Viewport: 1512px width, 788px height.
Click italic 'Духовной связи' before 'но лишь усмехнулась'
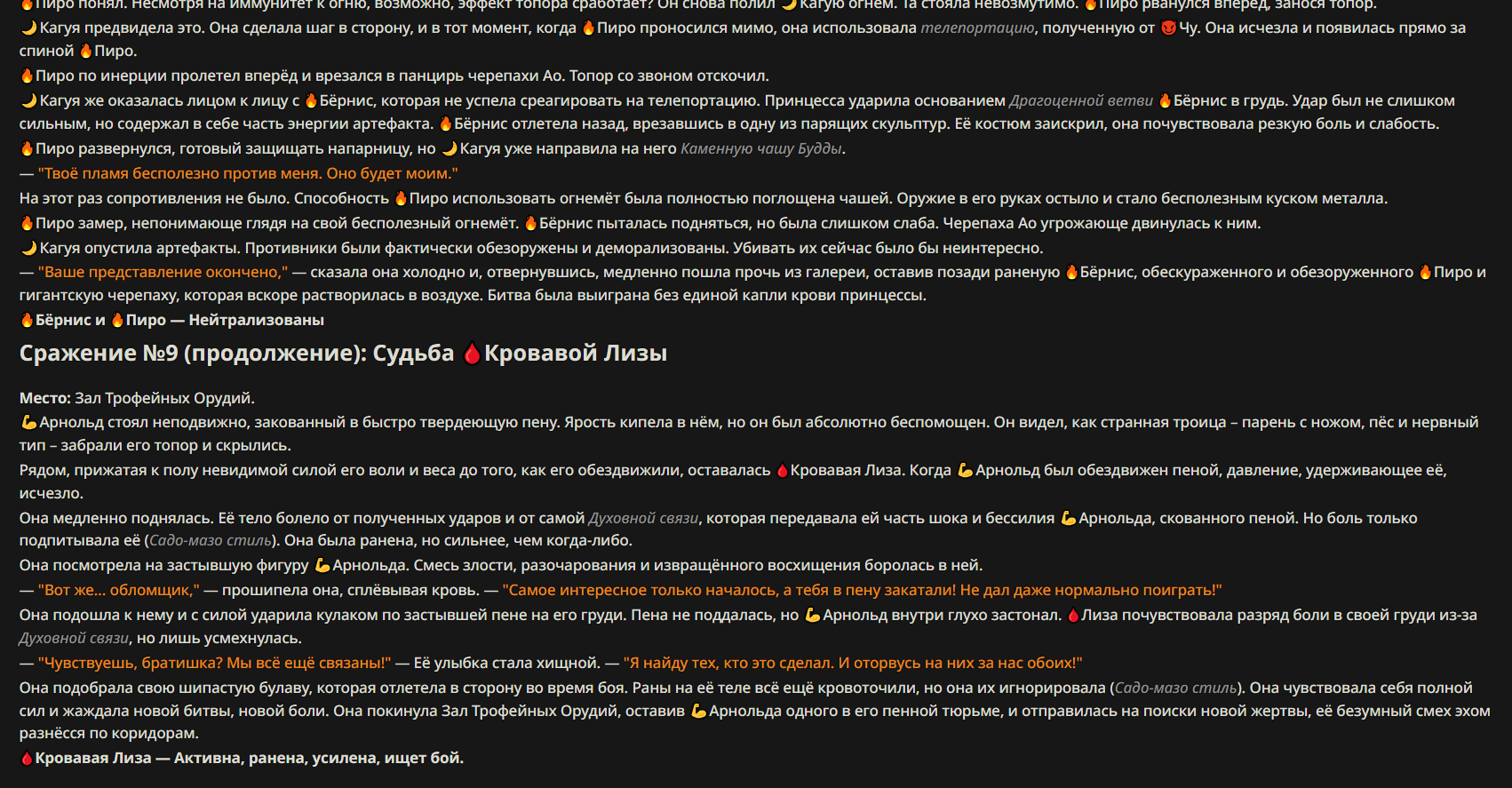(74, 638)
